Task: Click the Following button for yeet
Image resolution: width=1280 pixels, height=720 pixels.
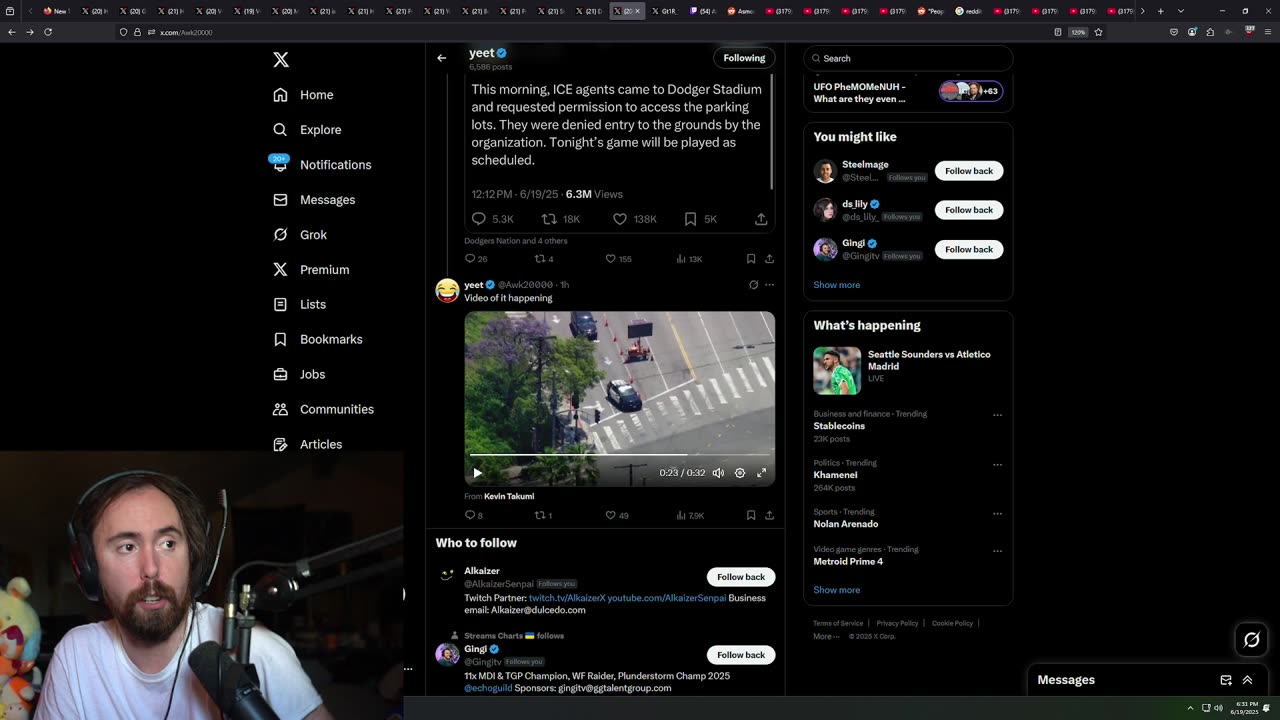Action: click(744, 58)
